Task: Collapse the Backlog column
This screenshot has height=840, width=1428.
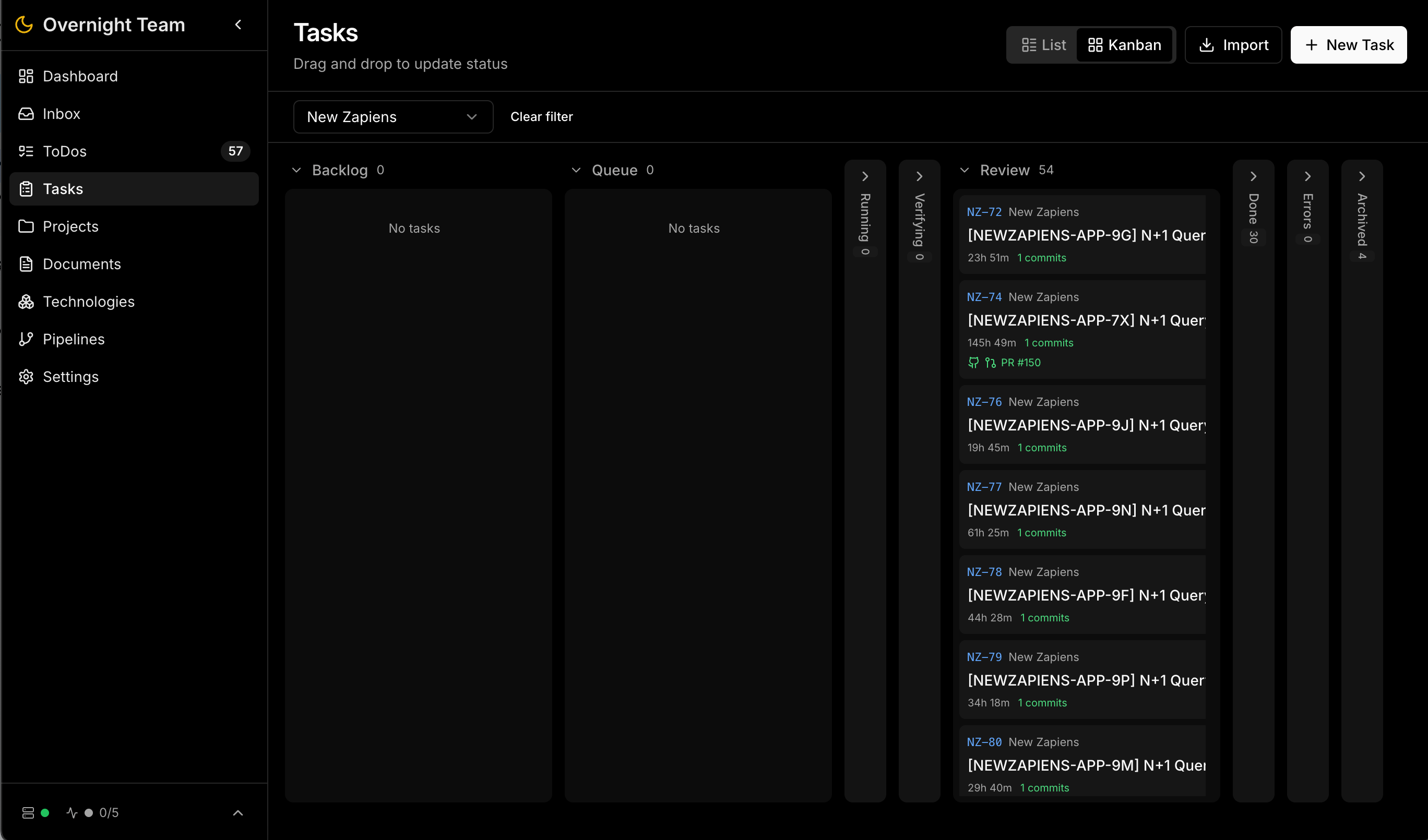Action: pos(297,170)
